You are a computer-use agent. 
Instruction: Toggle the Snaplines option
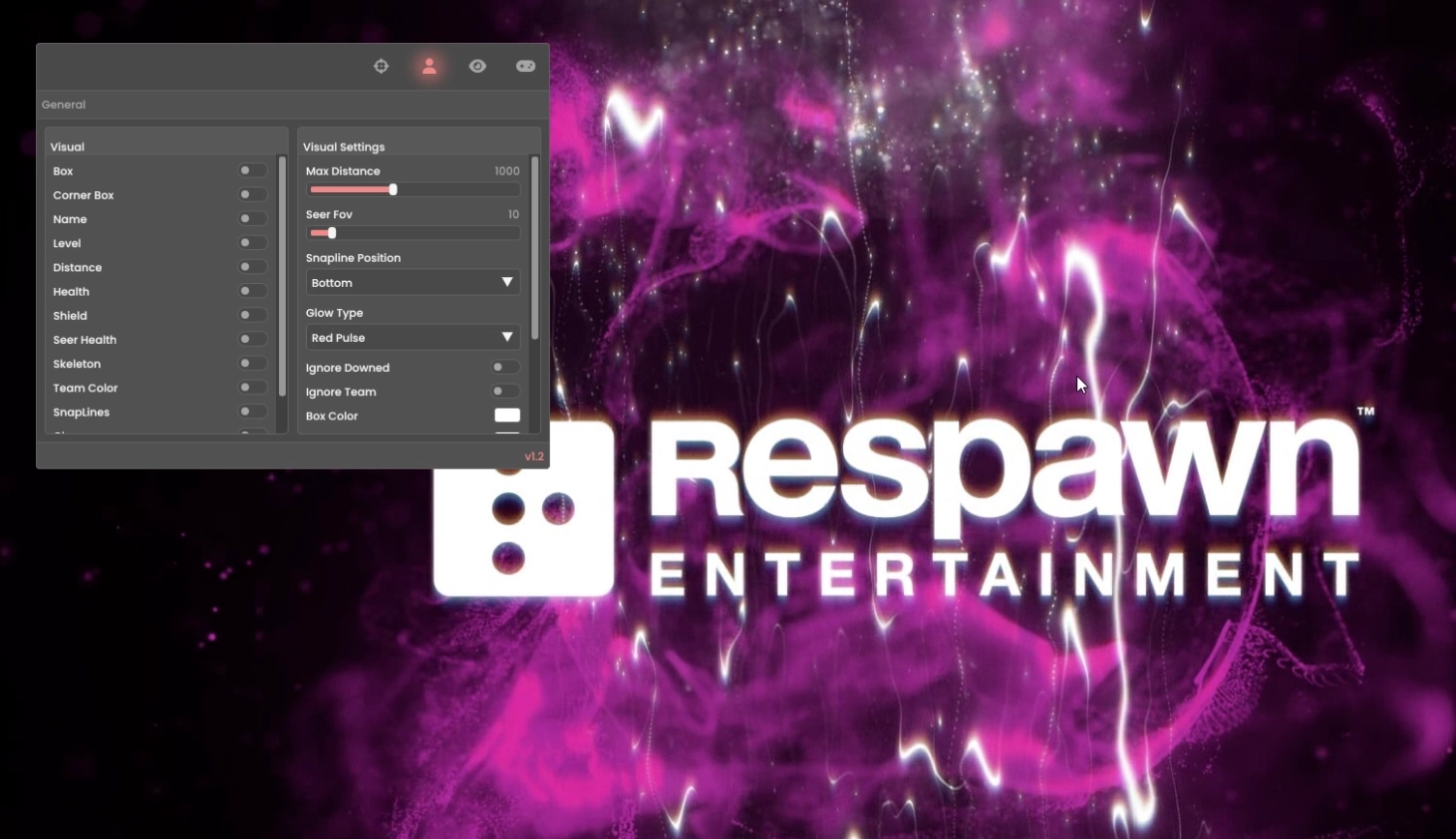[x=251, y=412]
